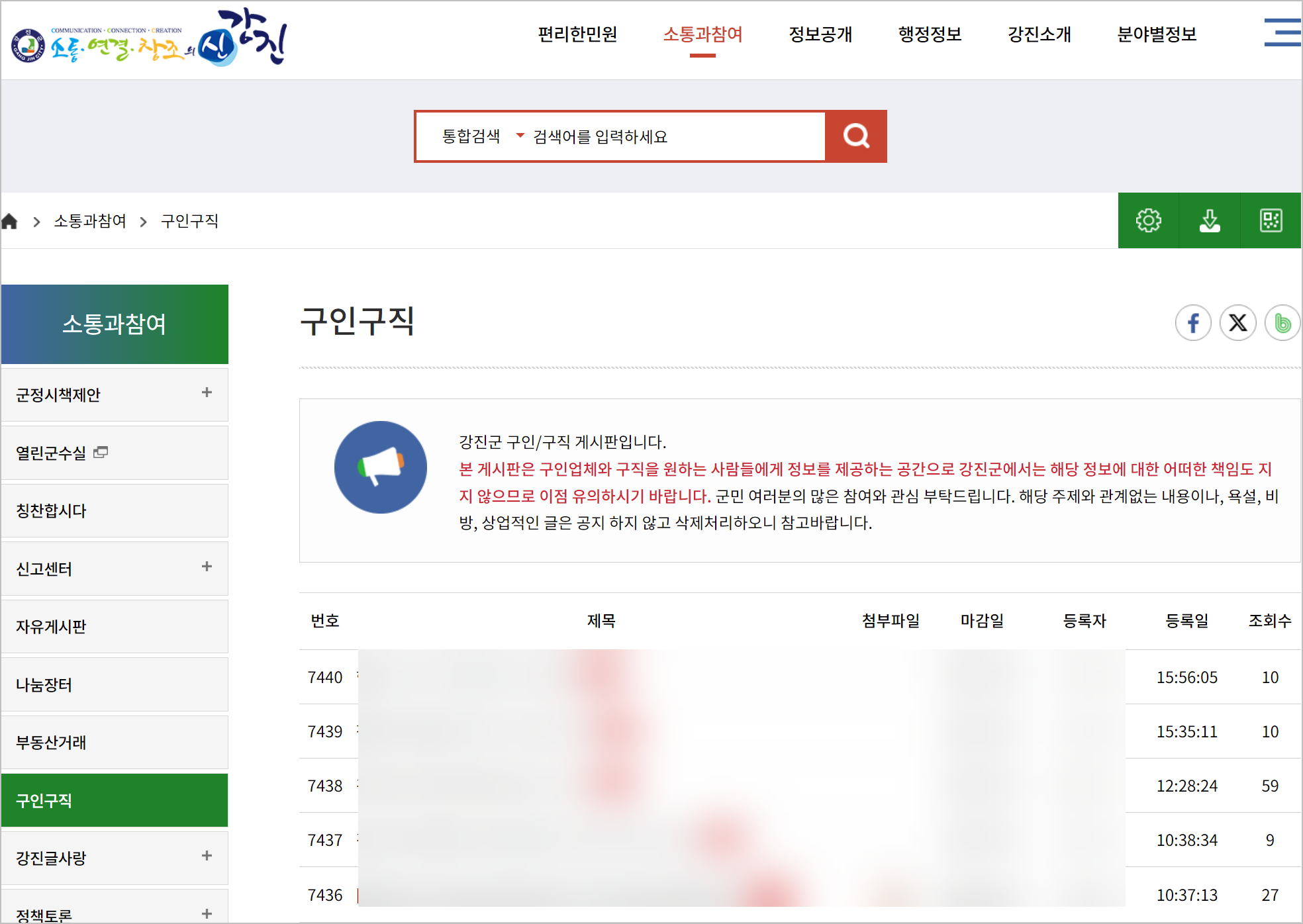Open the 정보공개 top menu
This screenshot has height=924, width=1303.
click(x=820, y=34)
